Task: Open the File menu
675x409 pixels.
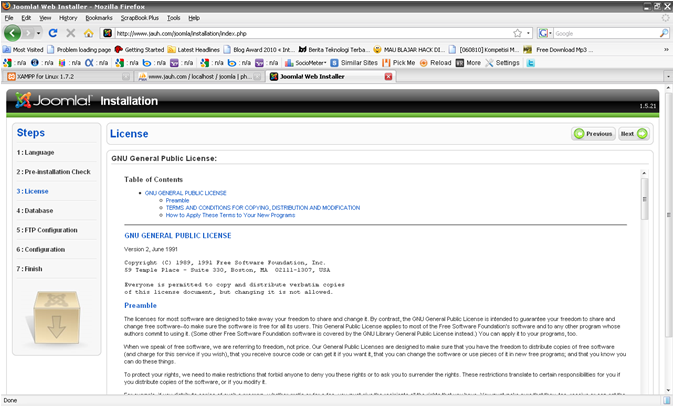Action: 9,18
